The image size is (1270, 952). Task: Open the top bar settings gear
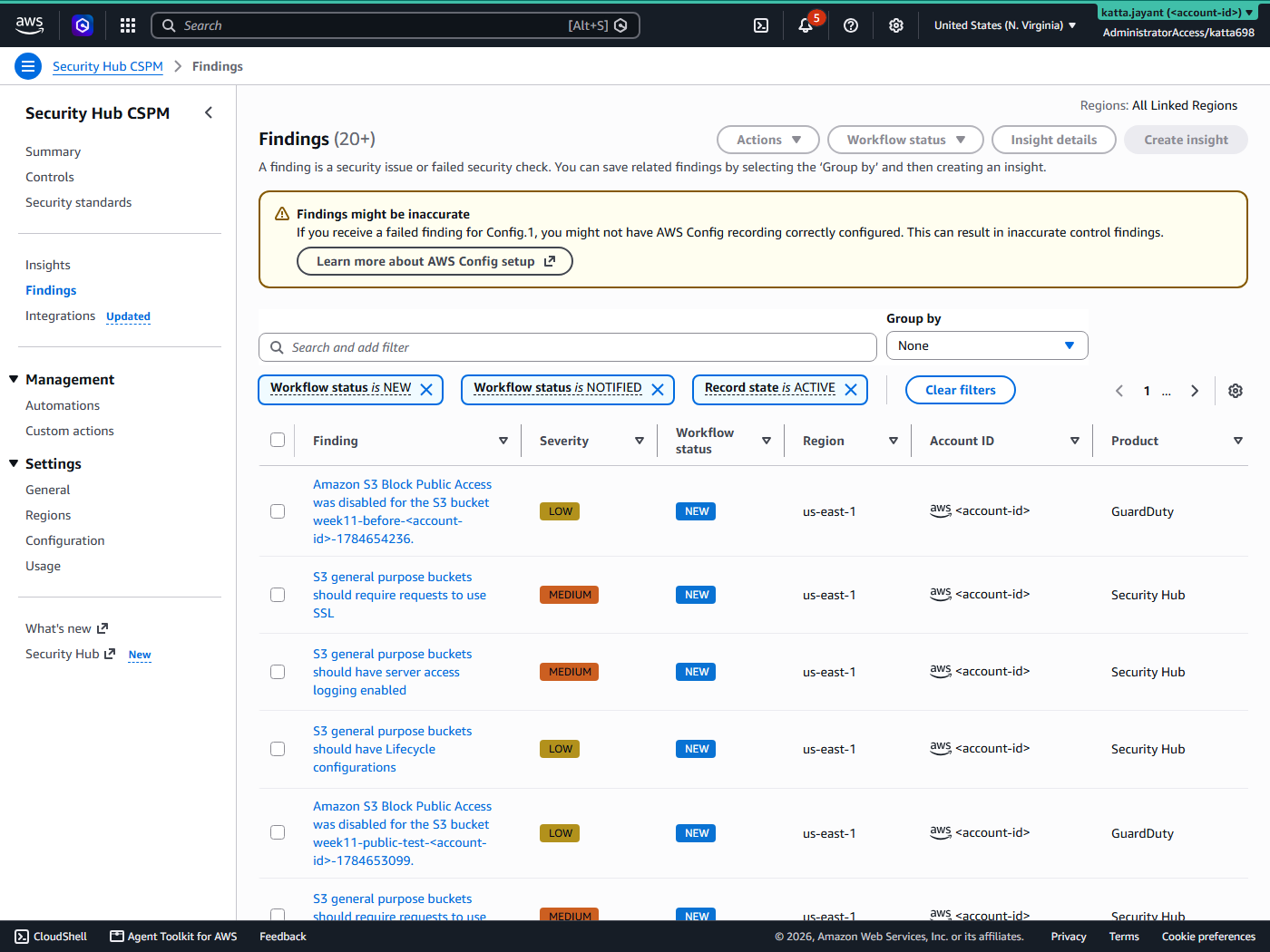tap(896, 25)
